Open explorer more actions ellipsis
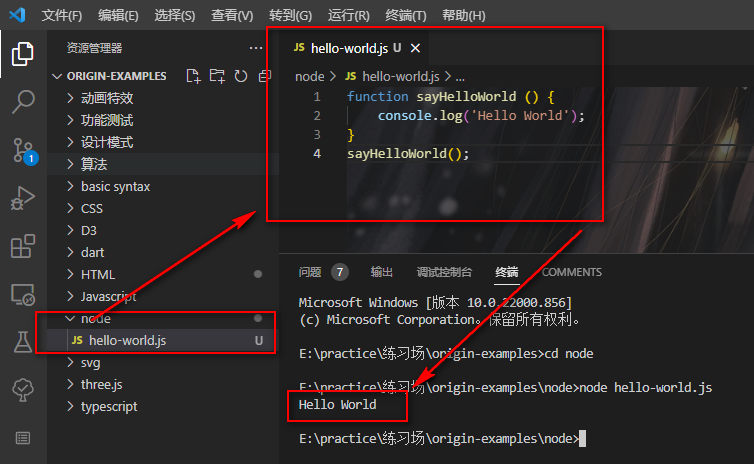Screen dimensions: 754x464 point(256,48)
